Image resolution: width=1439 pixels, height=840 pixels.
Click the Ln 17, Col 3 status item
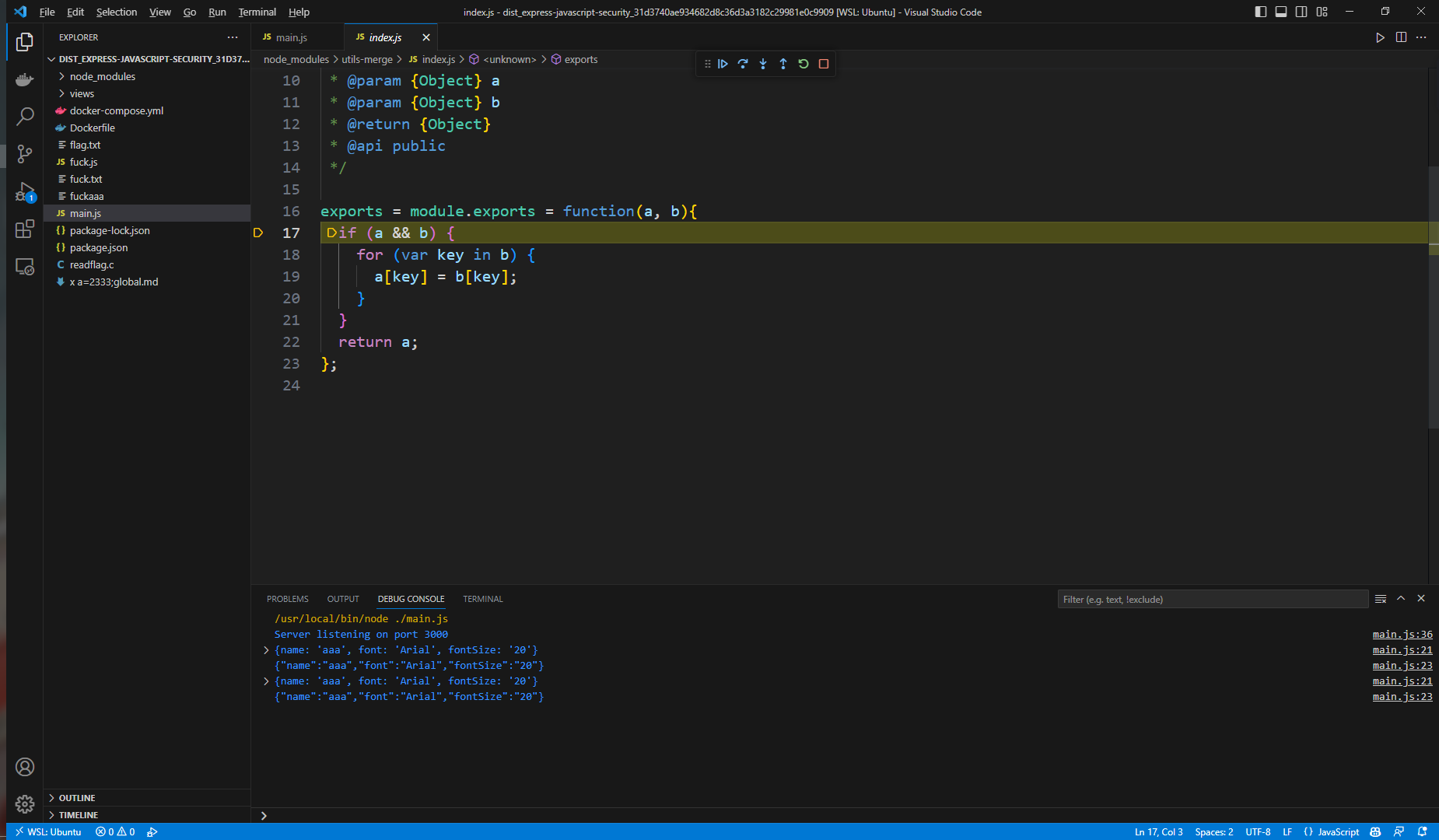point(1158,831)
